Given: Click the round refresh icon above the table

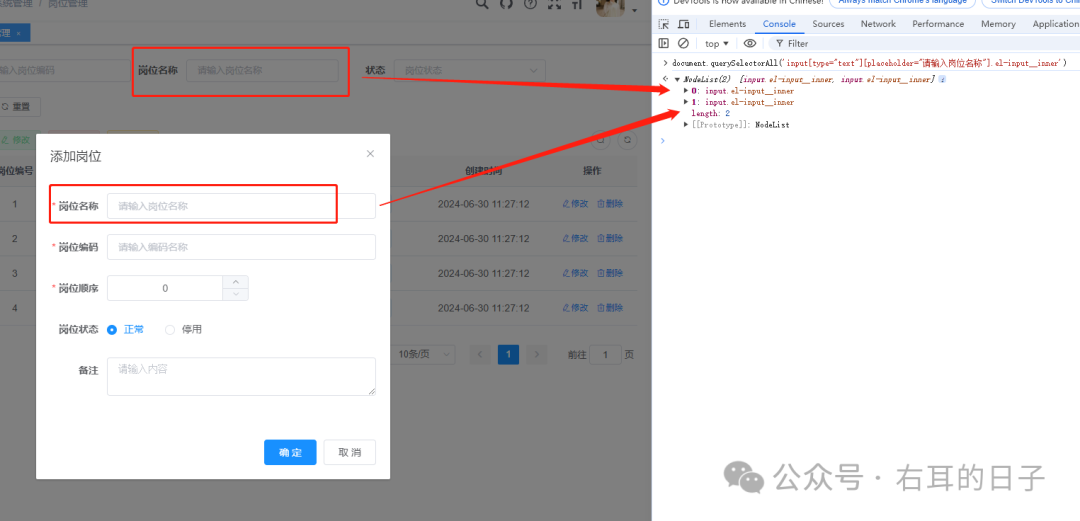Looking at the screenshot, I should click(627, 139).
